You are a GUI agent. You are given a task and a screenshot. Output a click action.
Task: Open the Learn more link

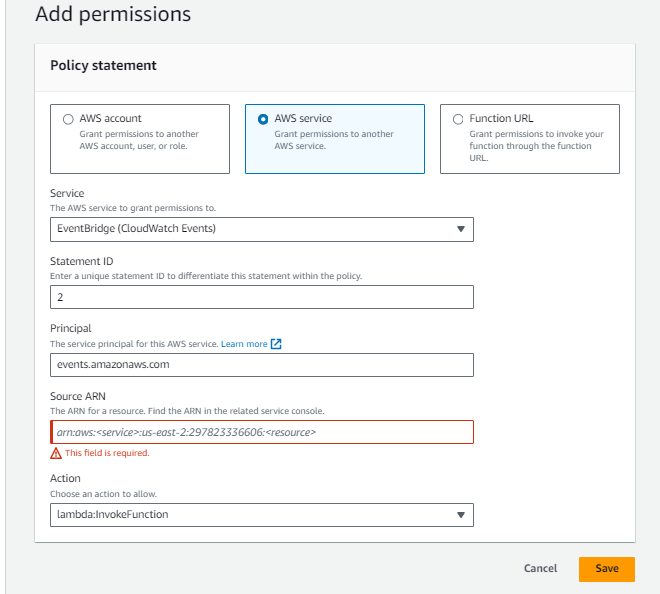[x=244, y=344]
